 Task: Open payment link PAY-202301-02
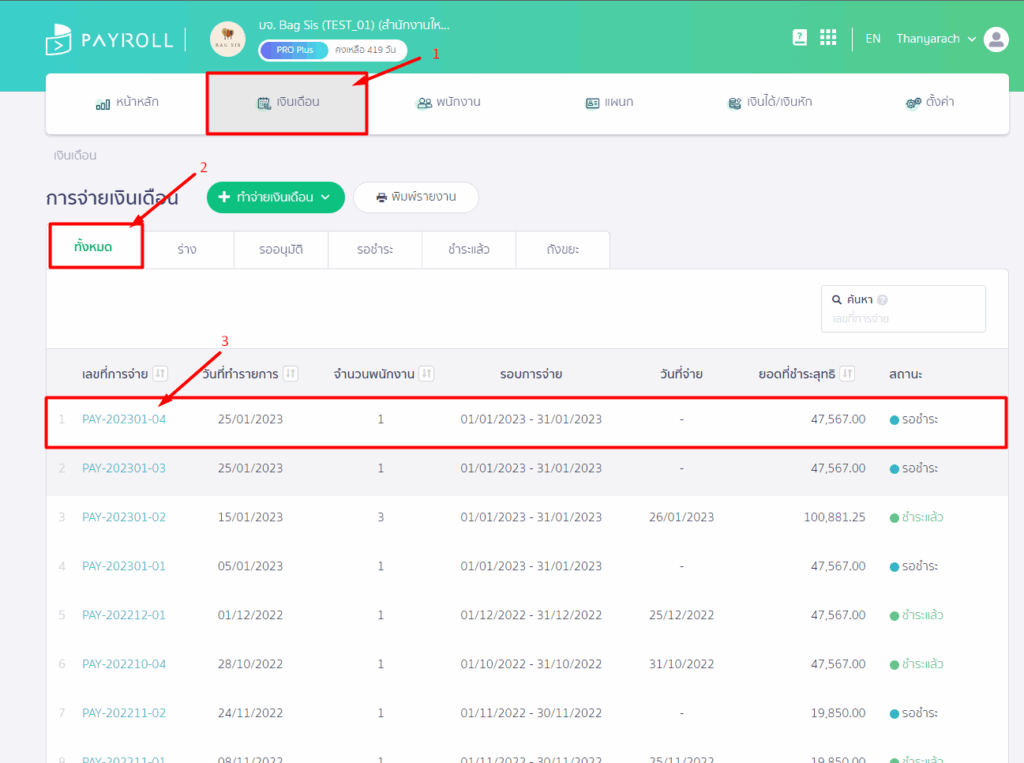pos(124,517)
